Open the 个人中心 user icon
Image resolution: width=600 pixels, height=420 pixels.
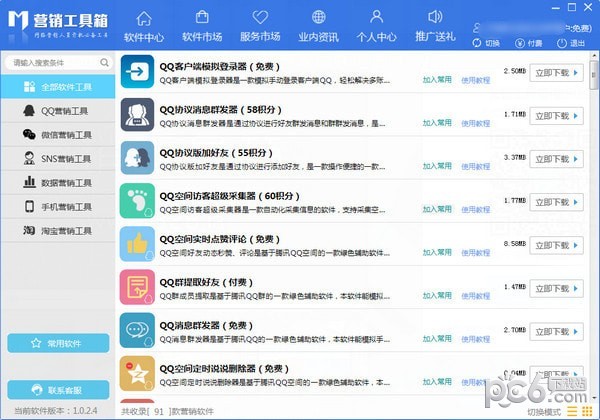[377, 17]
